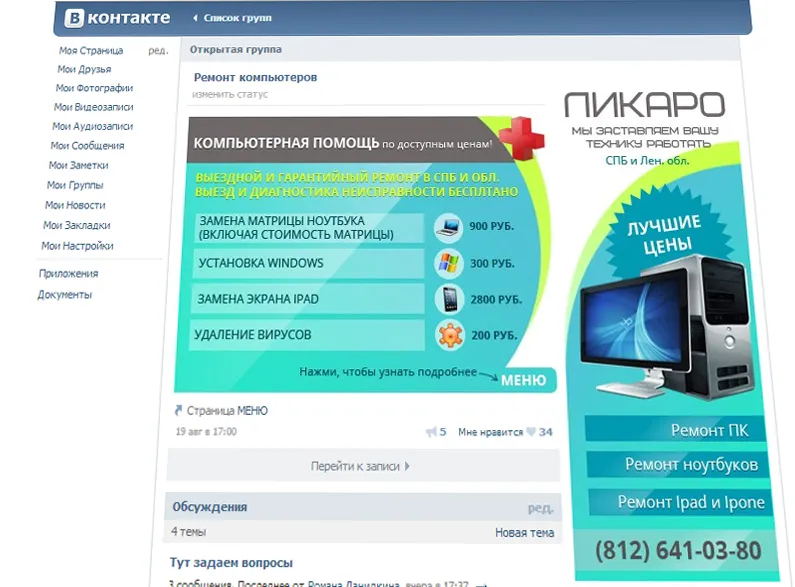The image size is (795, 587).
Task: Click the Windows logo icon beside 300 руб.
Action: pyautogui.click(x=449, y=264)
